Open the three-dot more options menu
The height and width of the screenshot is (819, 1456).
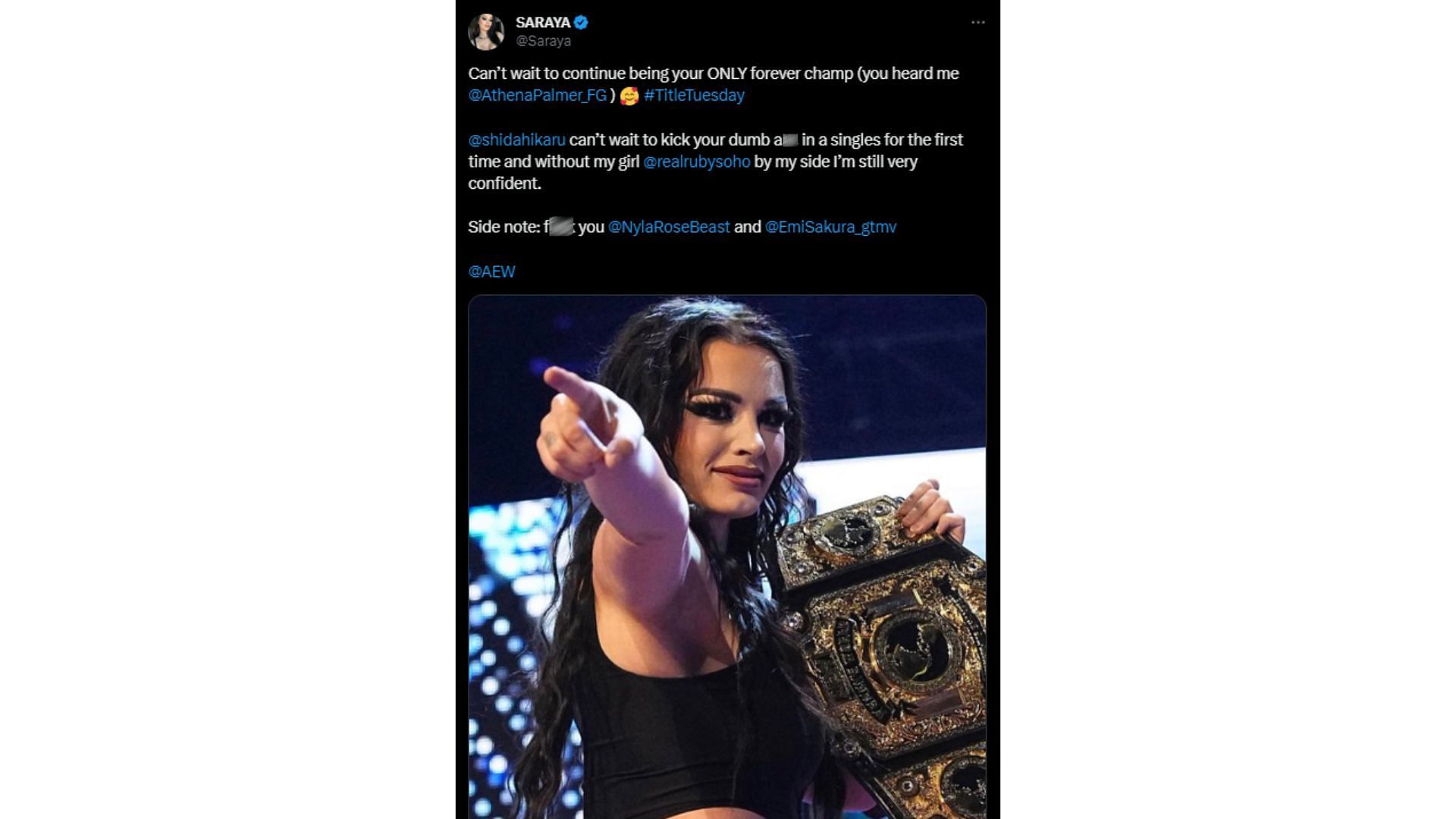pos(977,23)
